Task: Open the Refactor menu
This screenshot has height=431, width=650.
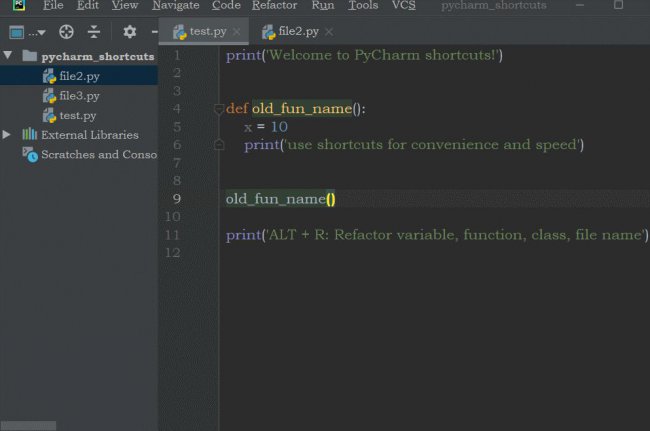Action: tap(274, 5)
